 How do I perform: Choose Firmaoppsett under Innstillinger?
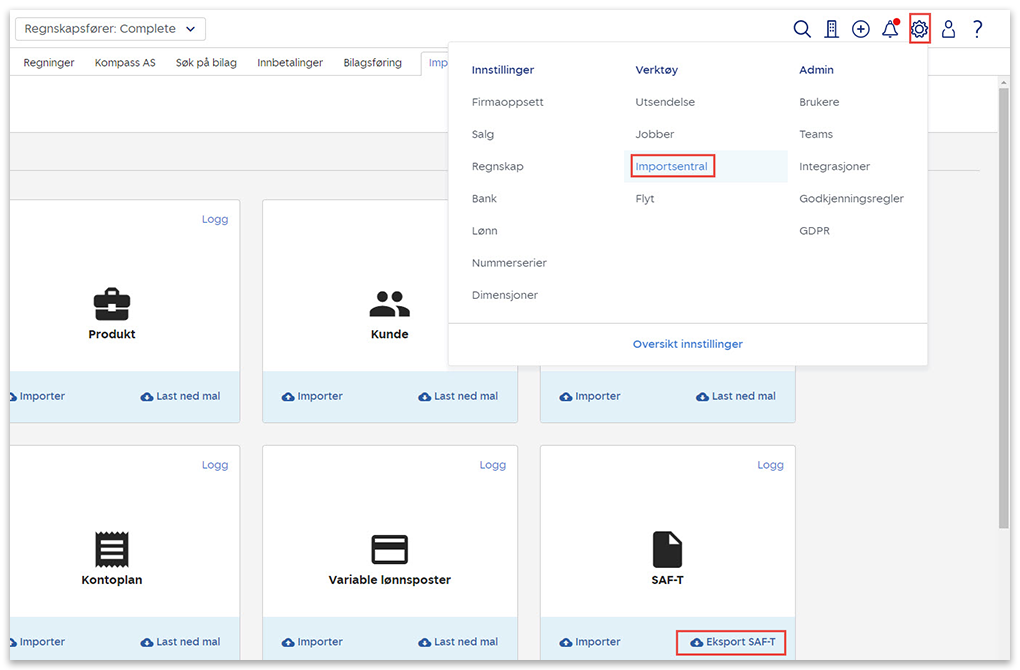[507, 102]
